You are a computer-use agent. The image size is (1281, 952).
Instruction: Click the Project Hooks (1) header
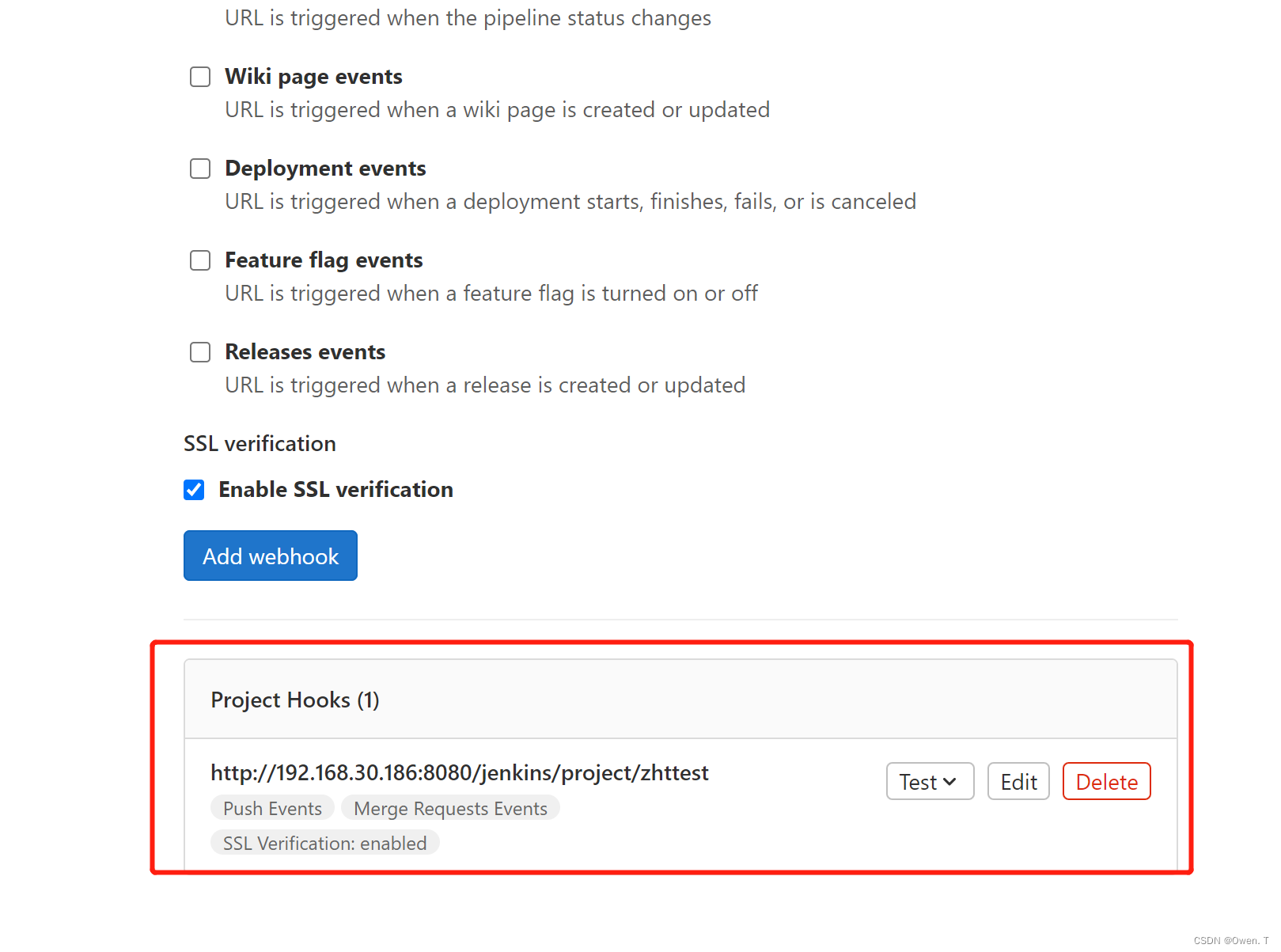tap(295, 700)
